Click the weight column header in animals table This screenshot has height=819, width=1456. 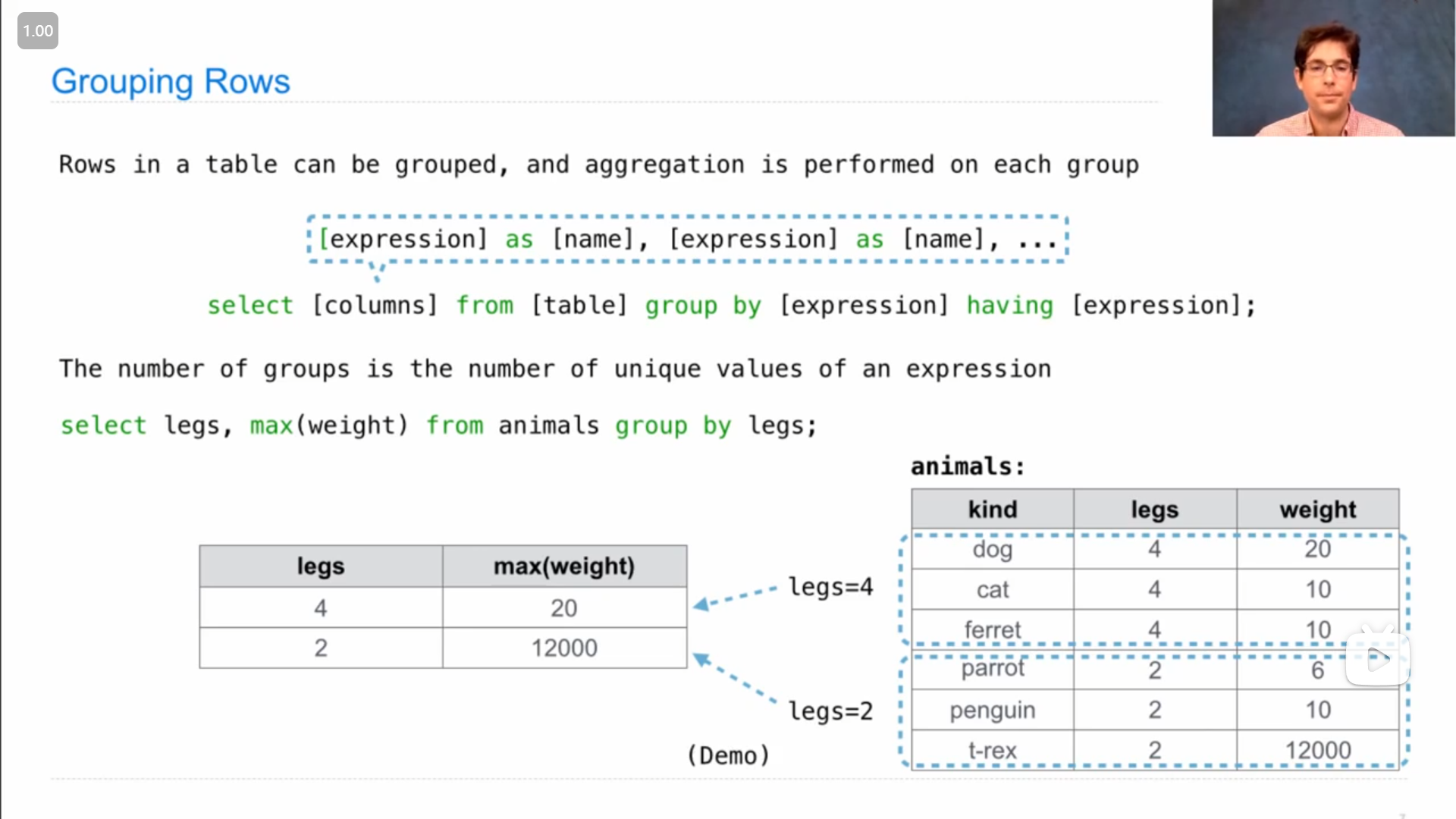point(1317,510)
